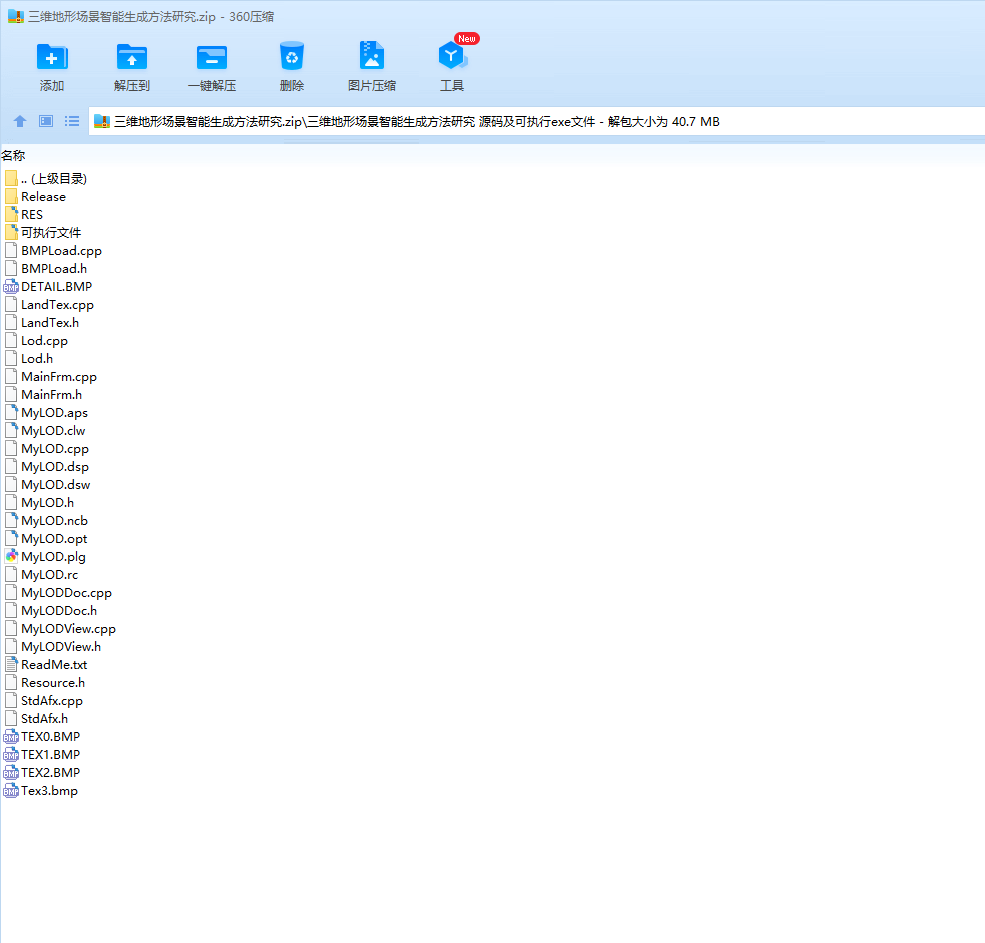This screenshot has width=985, height=943.
Task: Select the file Resource.h
Action: (45, 683)
